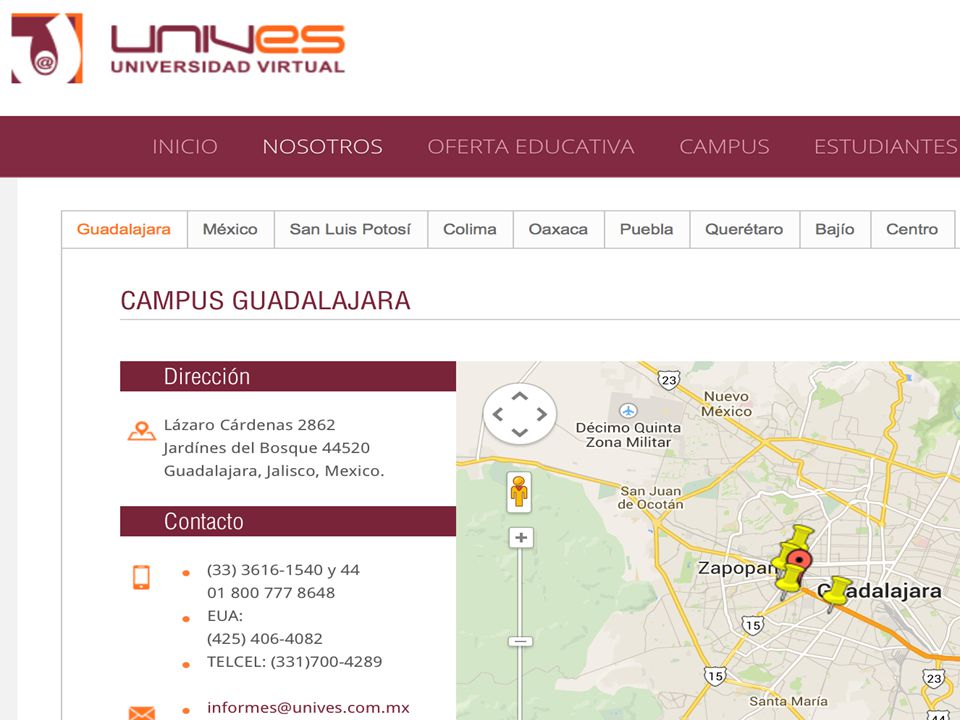Click the CAMPUS GUADALAJARA heading
This screenshot has width=960, height=720.
tap(265, 301)
